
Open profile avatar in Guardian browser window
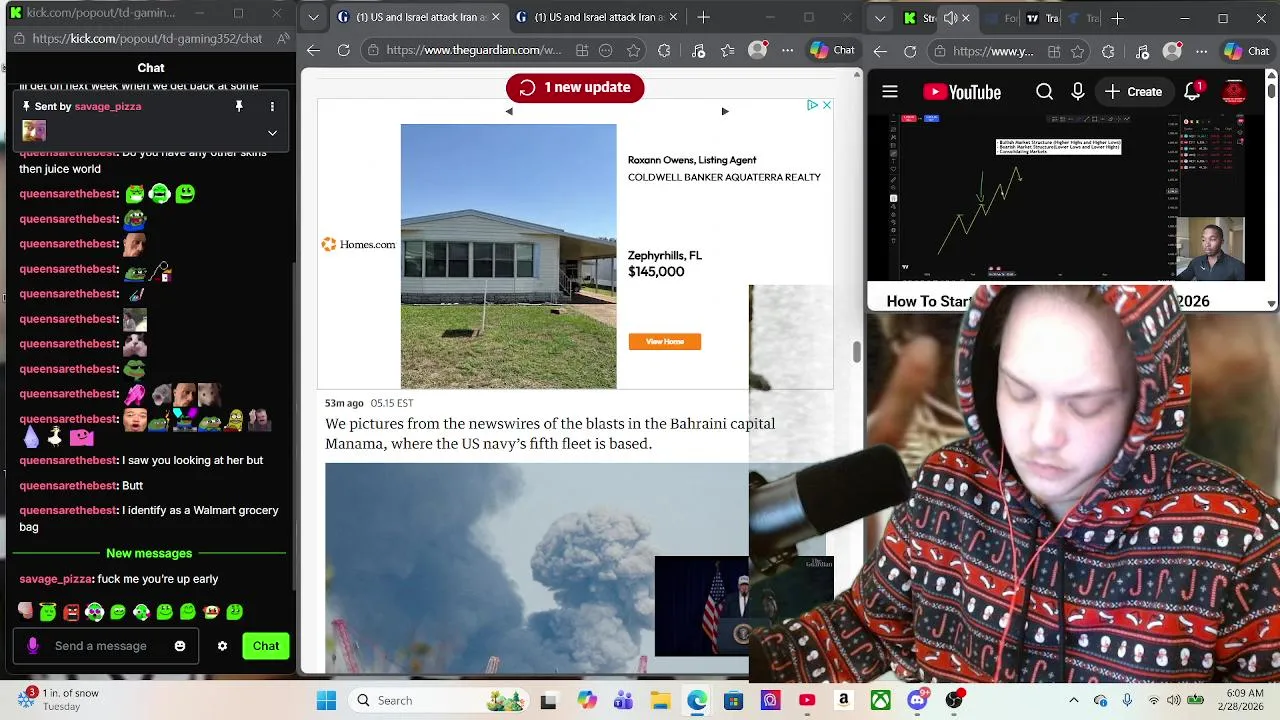coord(759,50)
